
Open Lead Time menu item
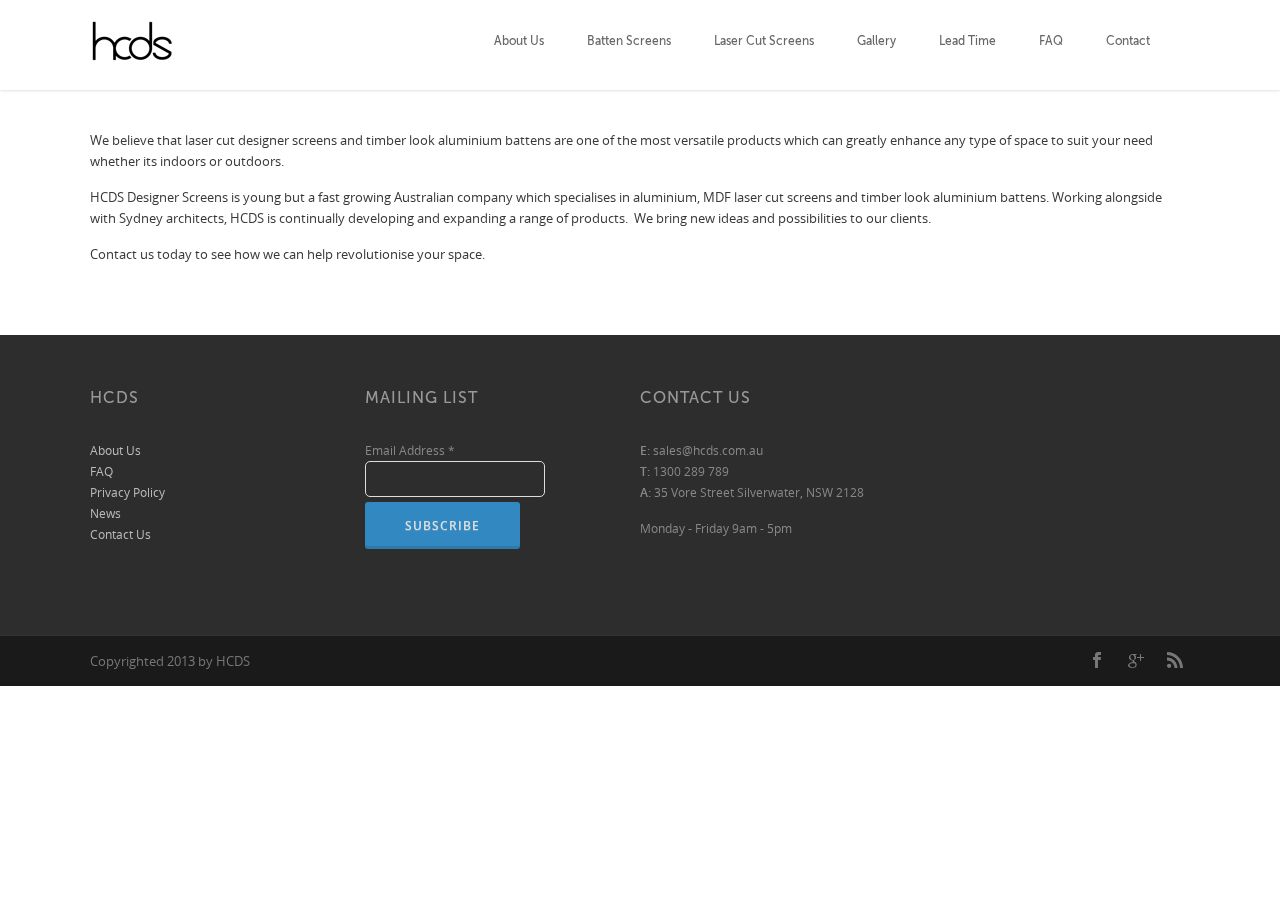click(x=967, y=41)
